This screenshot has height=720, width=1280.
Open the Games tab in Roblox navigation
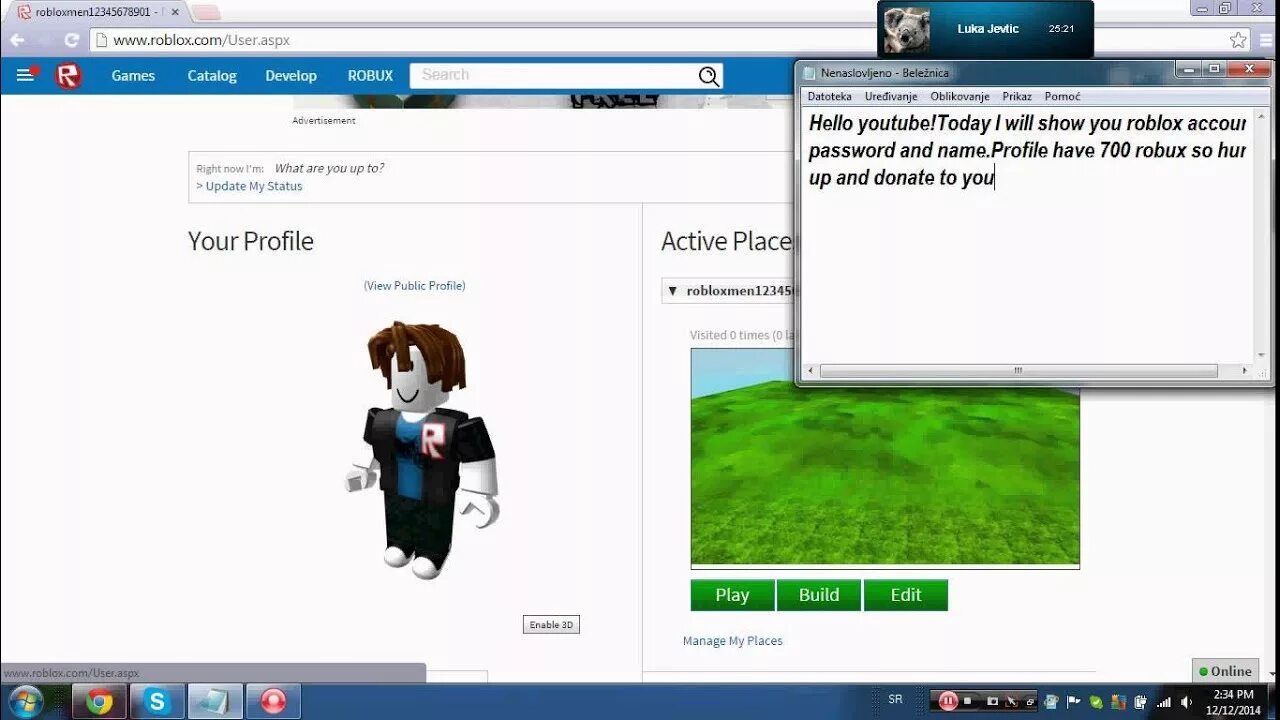coord(133,75)
